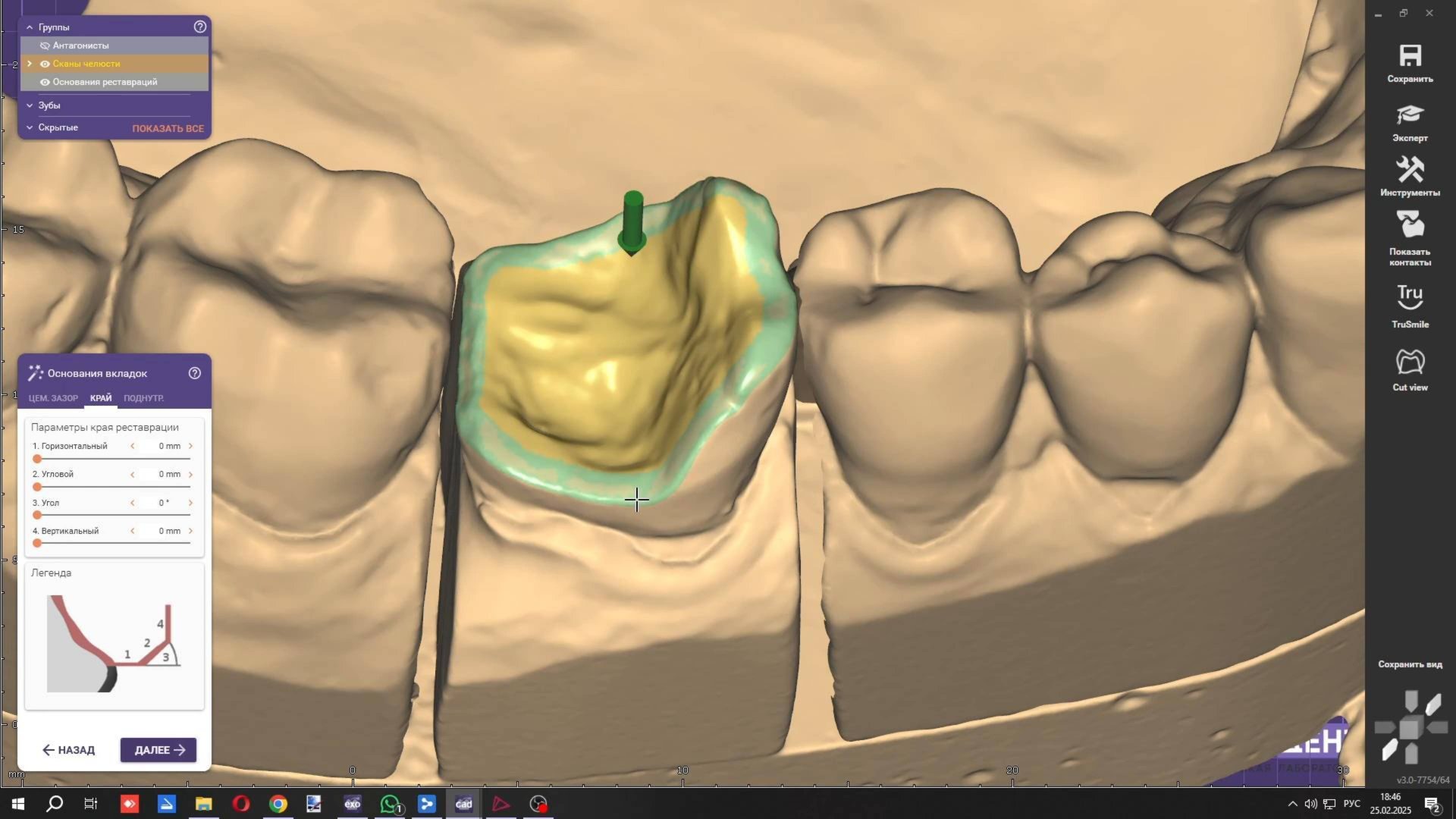Click the ПОКАЗАТЬ ВСЕ link
Viewport: 1456px width, 819px height.
168,128
